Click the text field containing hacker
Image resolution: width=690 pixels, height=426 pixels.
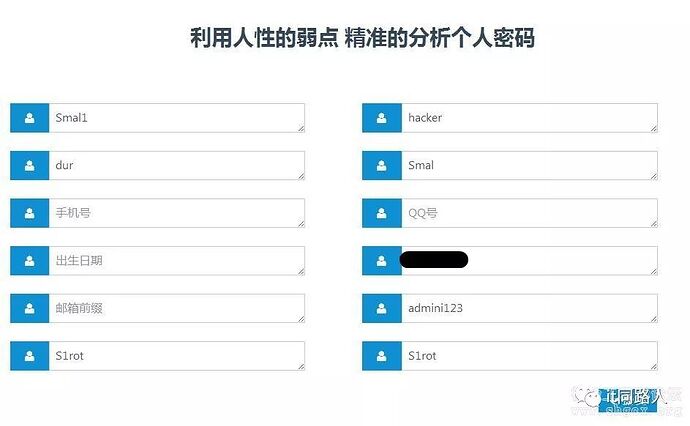(x=528, y=118)
